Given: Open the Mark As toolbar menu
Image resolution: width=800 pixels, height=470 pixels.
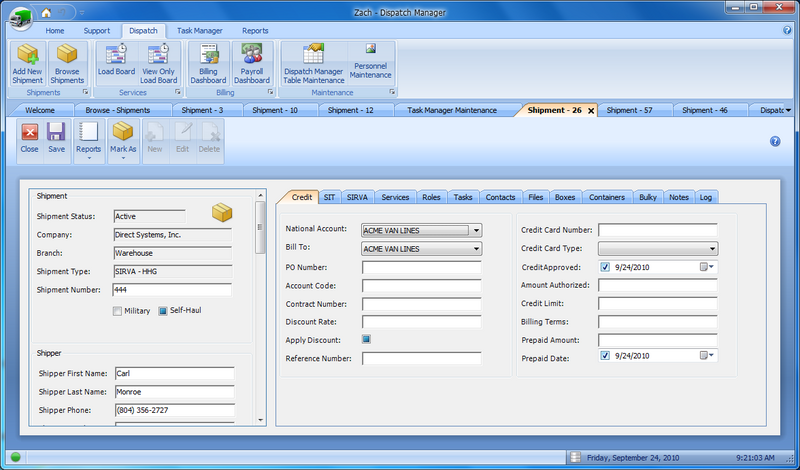Looking at the screenshot, I should pos(123,140).
